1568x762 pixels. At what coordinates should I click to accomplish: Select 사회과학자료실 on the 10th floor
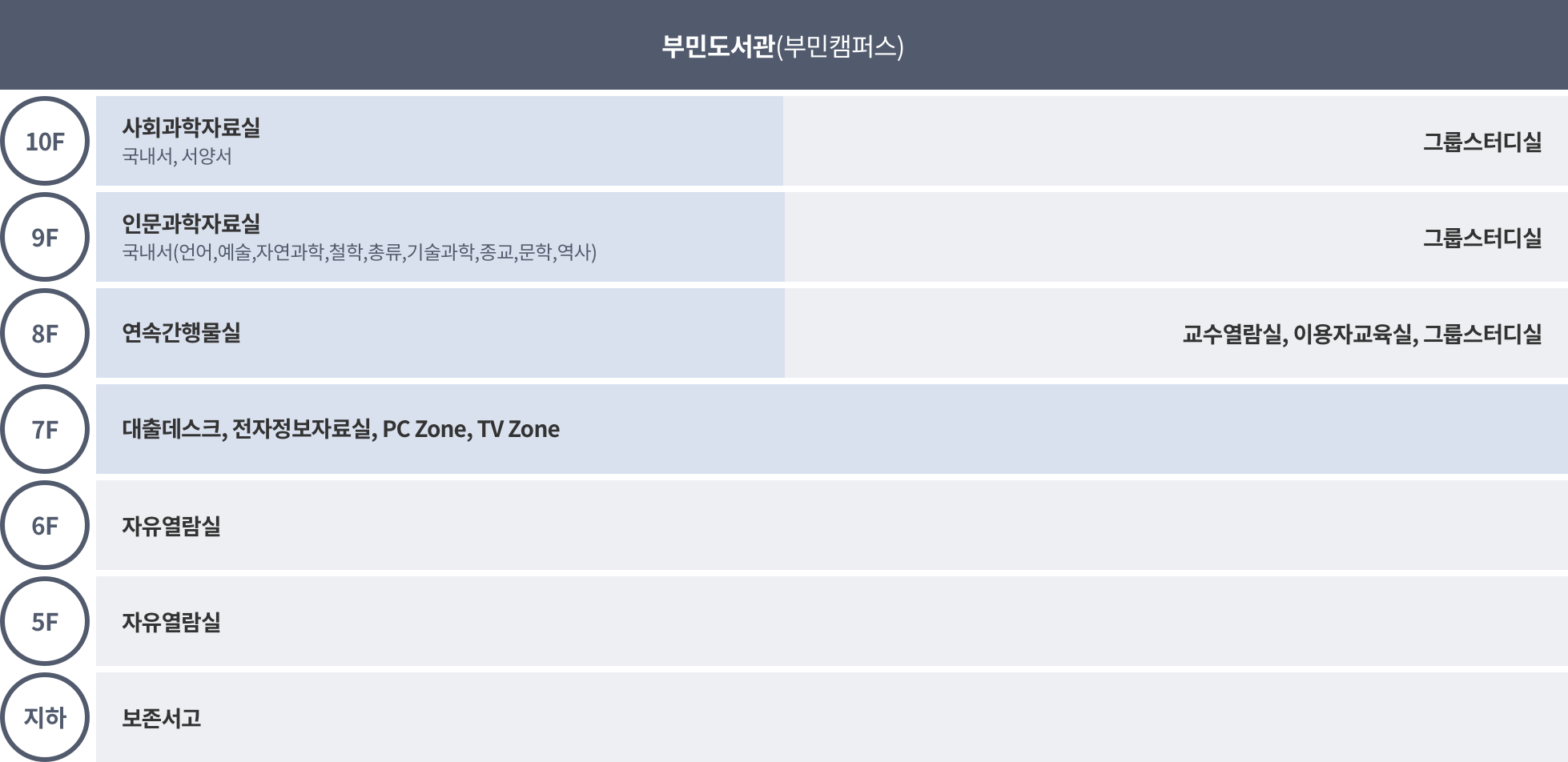191,127
